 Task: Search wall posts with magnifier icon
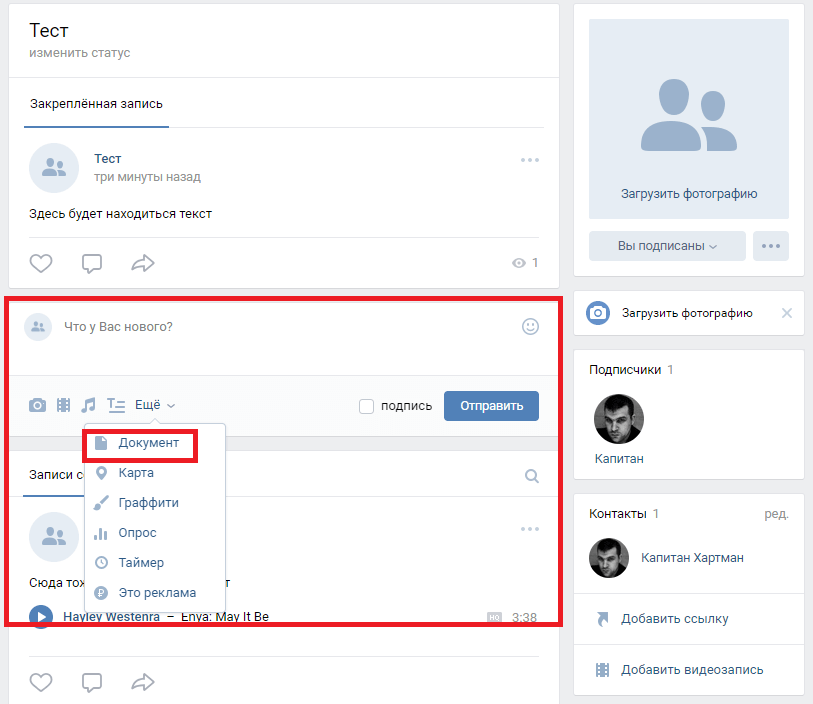click(x=531, y=476)
